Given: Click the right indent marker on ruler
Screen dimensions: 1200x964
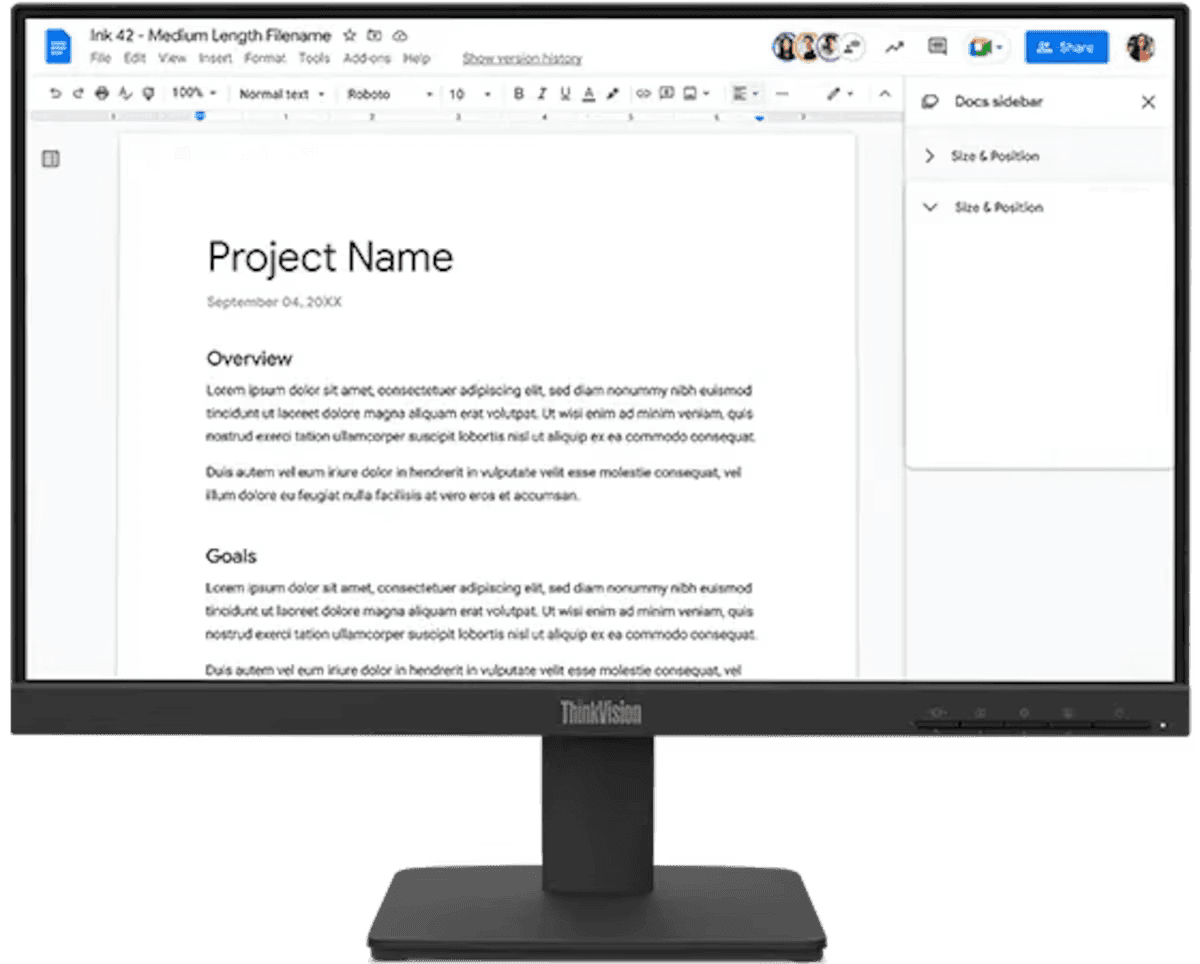Looking at the screenshot, I should tap(759, 117).
